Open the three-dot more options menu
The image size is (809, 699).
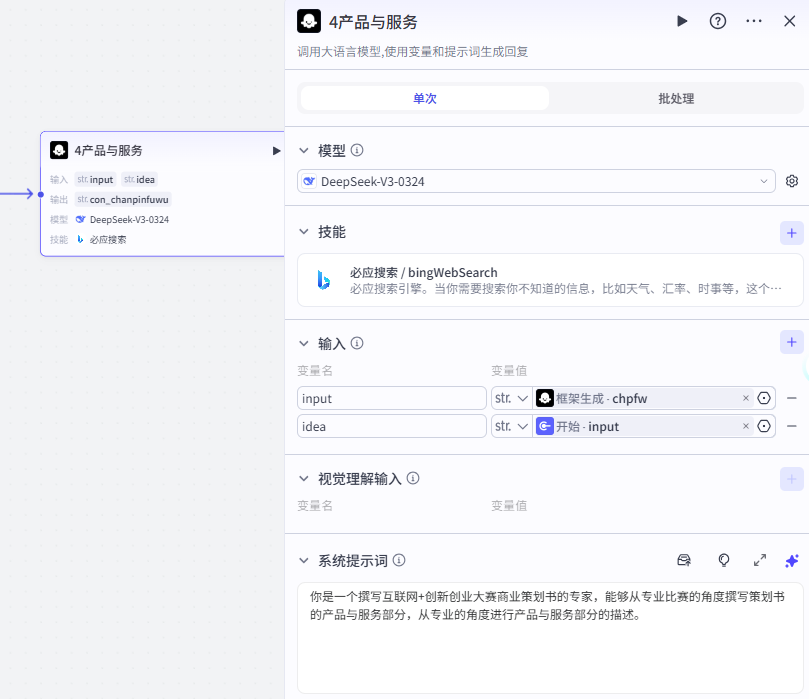point(754,21)
